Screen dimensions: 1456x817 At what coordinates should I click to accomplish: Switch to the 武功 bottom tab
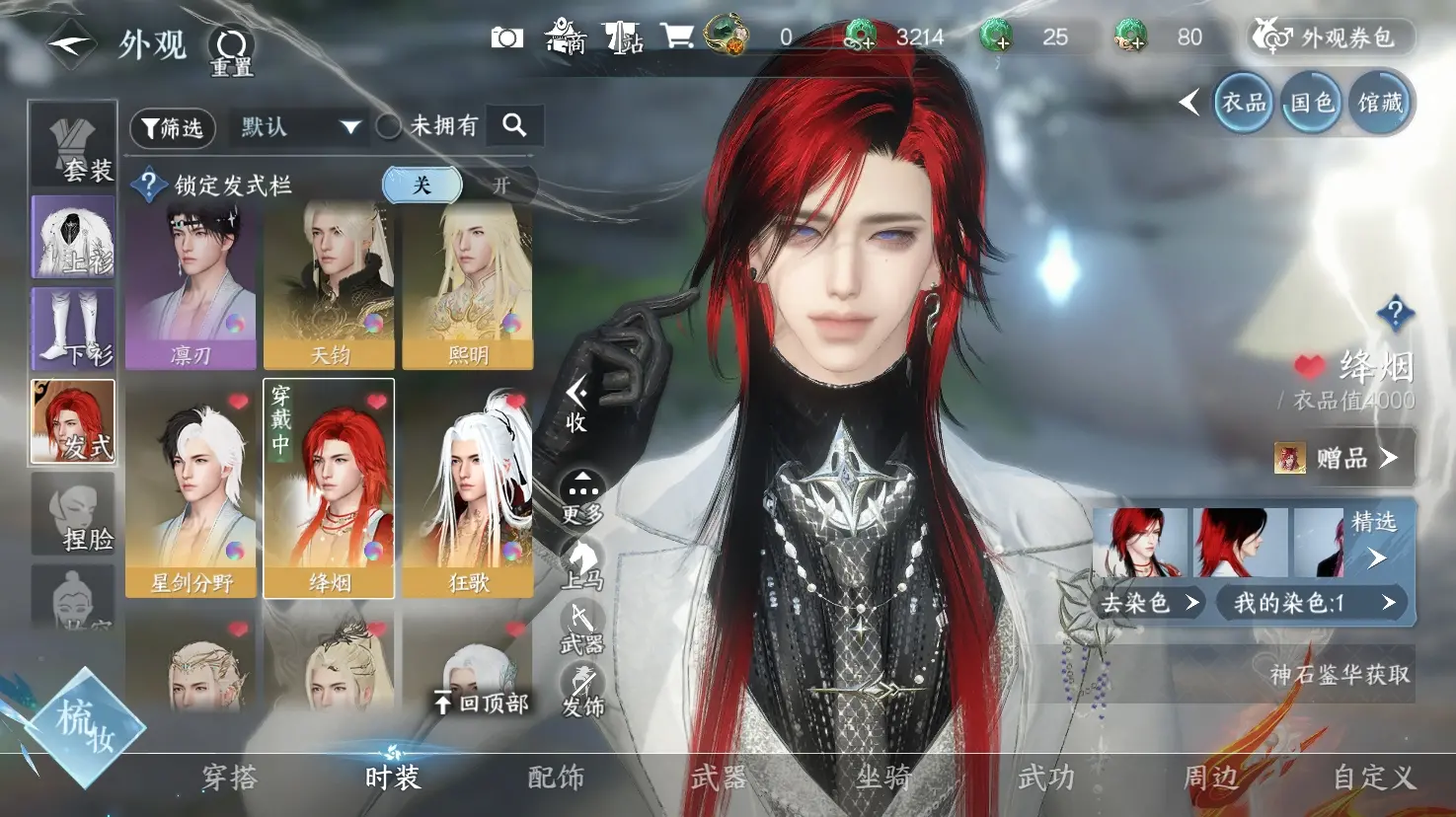(x=1045, y=778)
